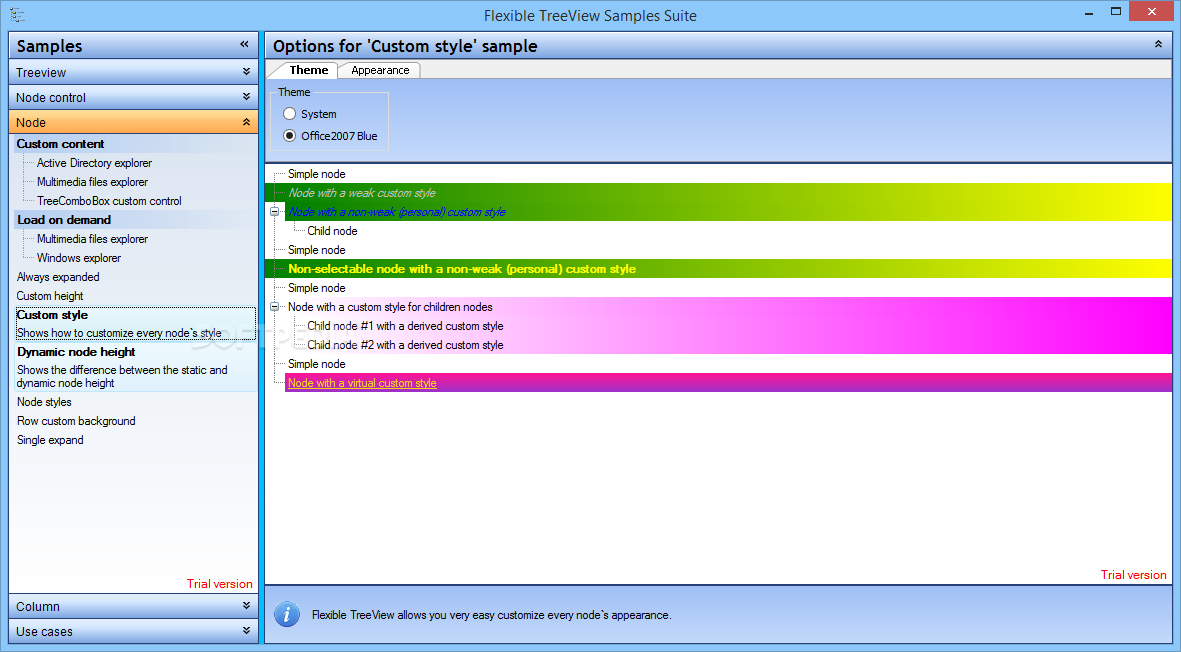Select the Always expanded sample
Viewport: 1181px width, 652px height.
click(x=58, y=276)
